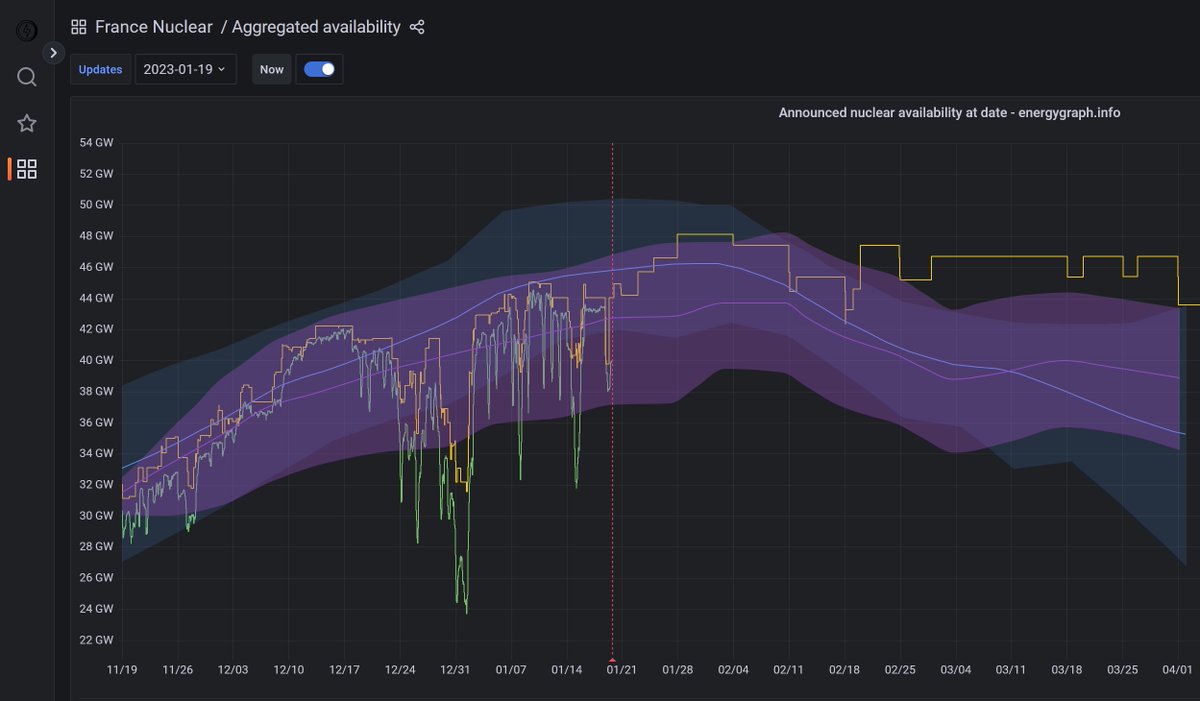Image resolution: width=1200 pixels, height=701 pixels.
Task: Expand the sidebar with the chevron button
Action: (x=53, y=52)
